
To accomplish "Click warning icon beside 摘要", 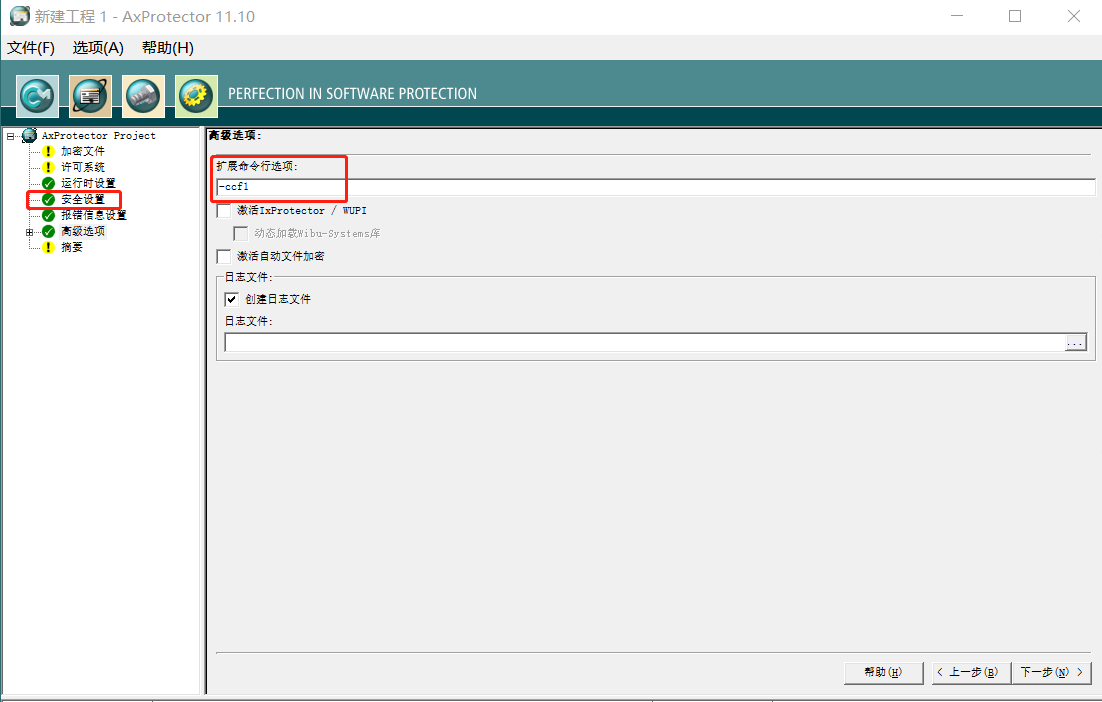I will (48, 247).
